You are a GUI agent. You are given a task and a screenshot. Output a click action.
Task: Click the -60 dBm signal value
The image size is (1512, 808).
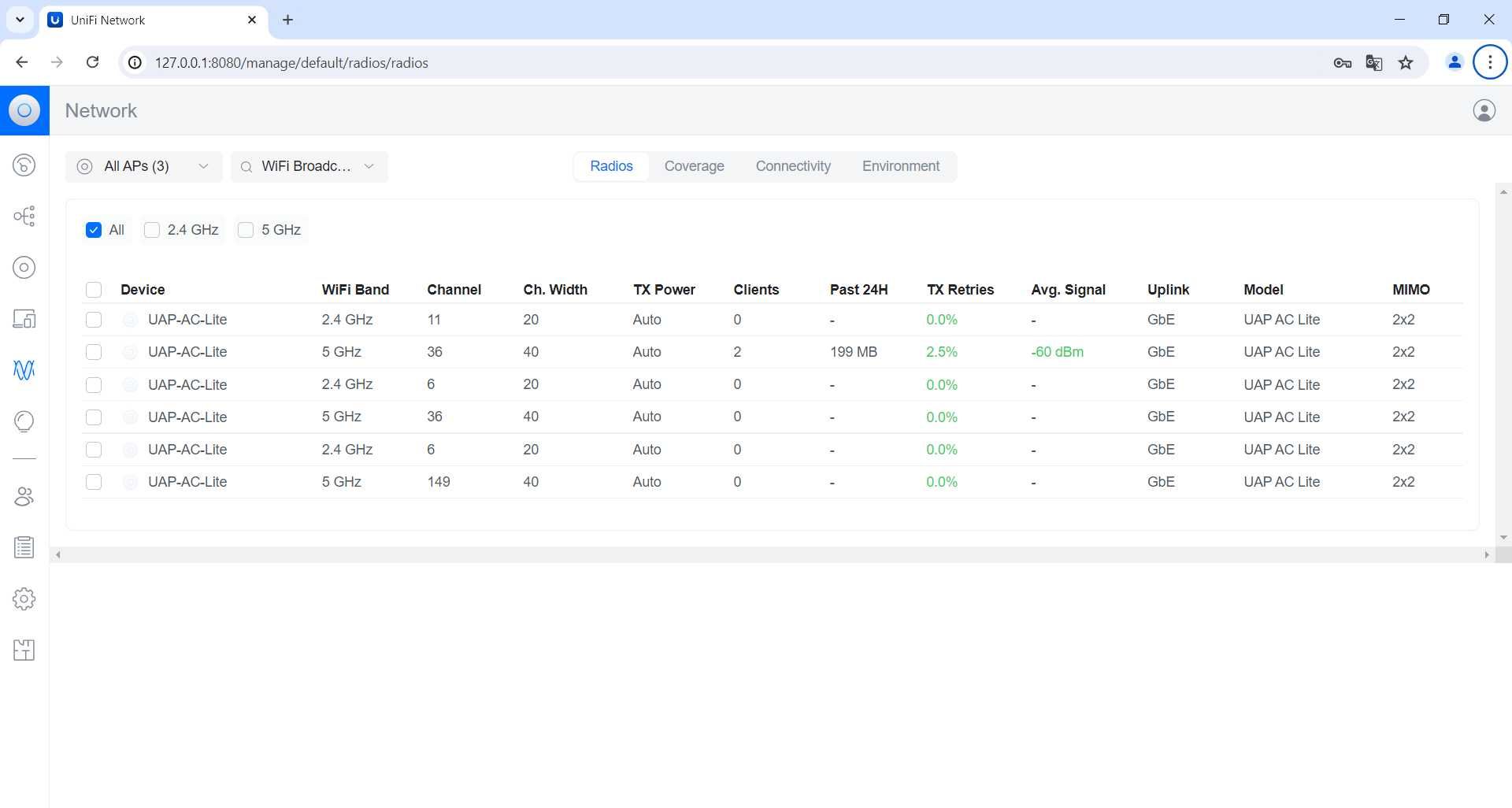pyautogui.click(x=1057, y=352)
